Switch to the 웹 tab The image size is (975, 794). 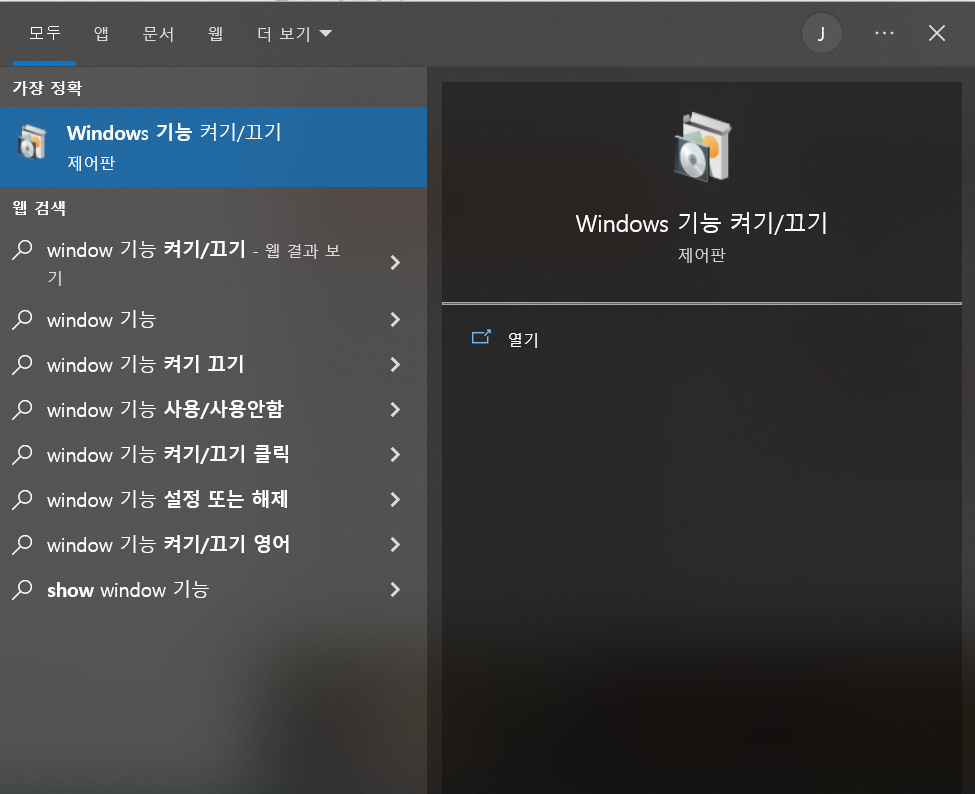pos(215,33)
